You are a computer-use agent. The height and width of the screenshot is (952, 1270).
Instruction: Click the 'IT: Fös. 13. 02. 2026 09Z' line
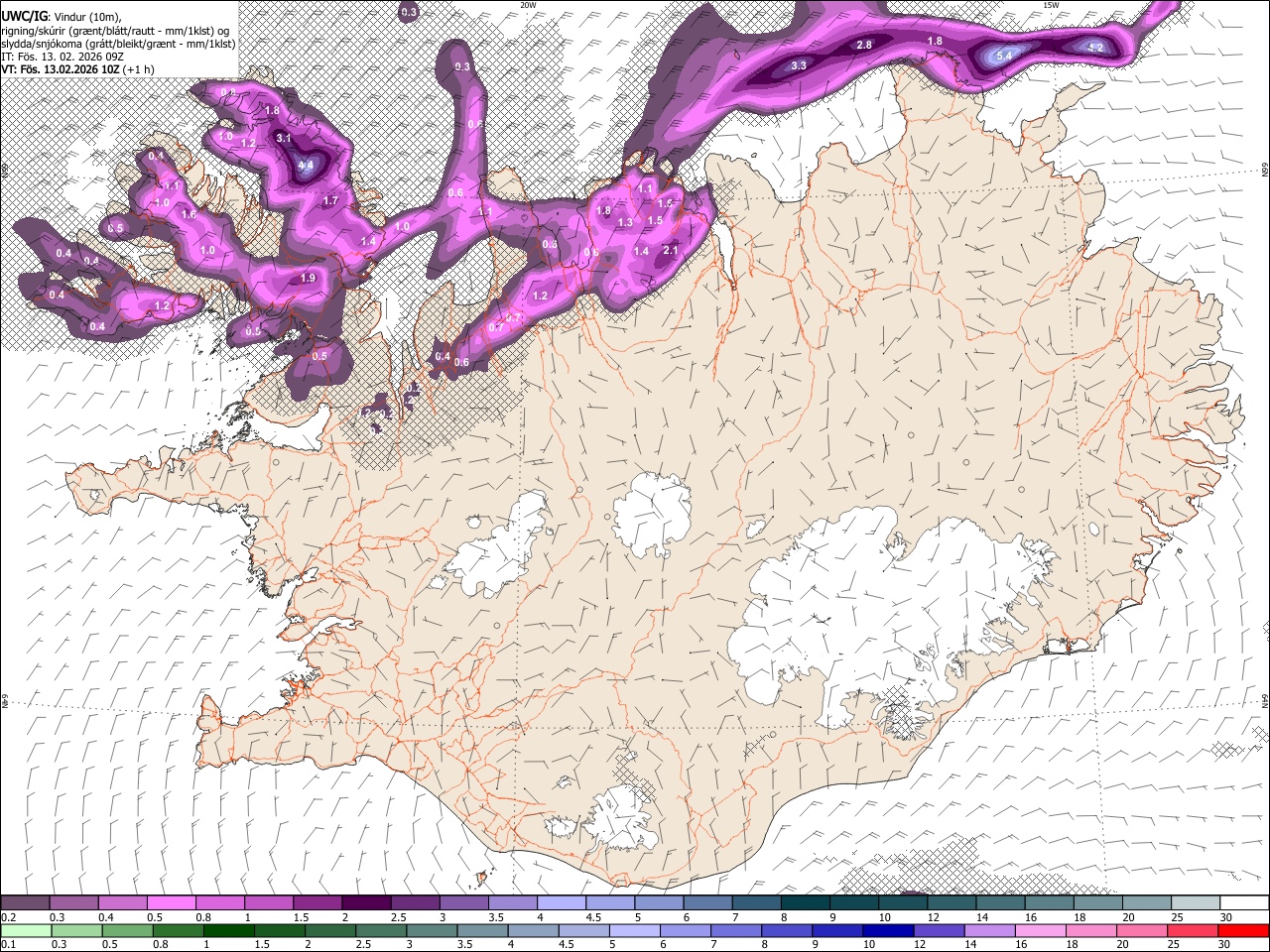click(x=63, y=57)
